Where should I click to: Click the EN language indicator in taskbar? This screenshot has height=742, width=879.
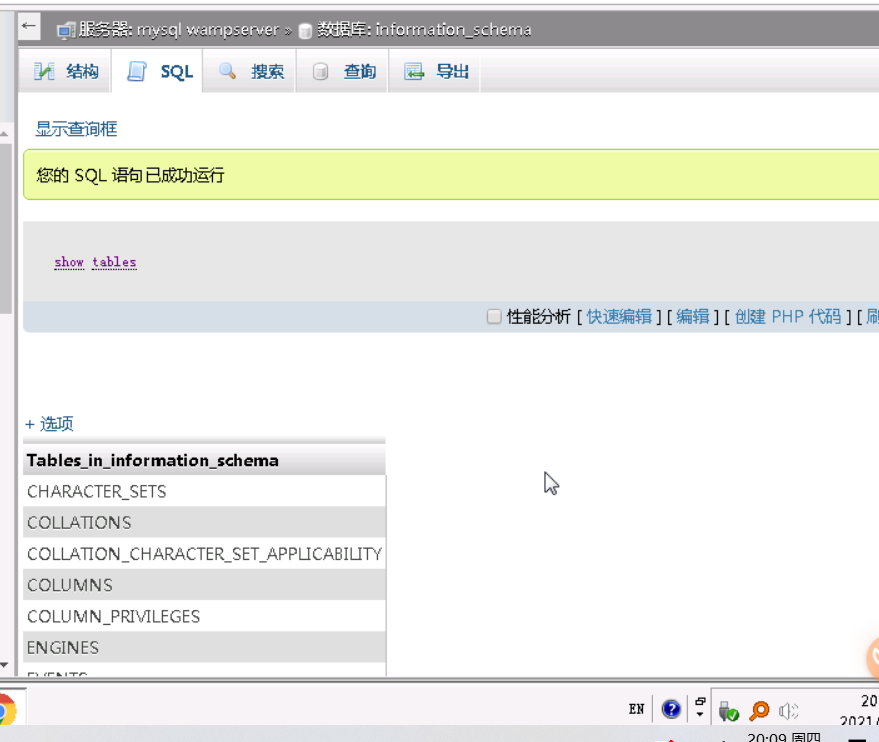click(636, 709)
